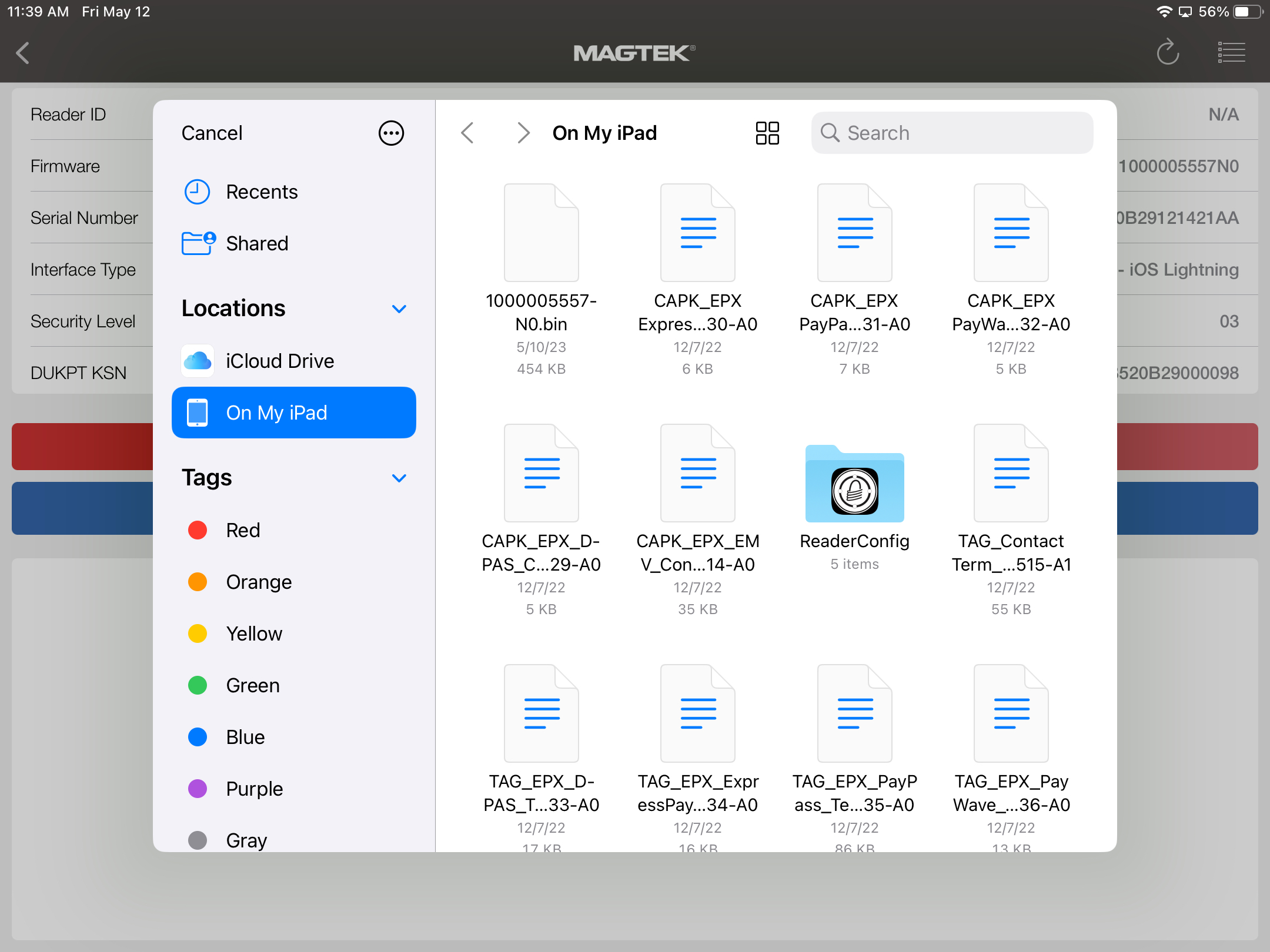Select On My iPad location

click(x=294, y=413)
